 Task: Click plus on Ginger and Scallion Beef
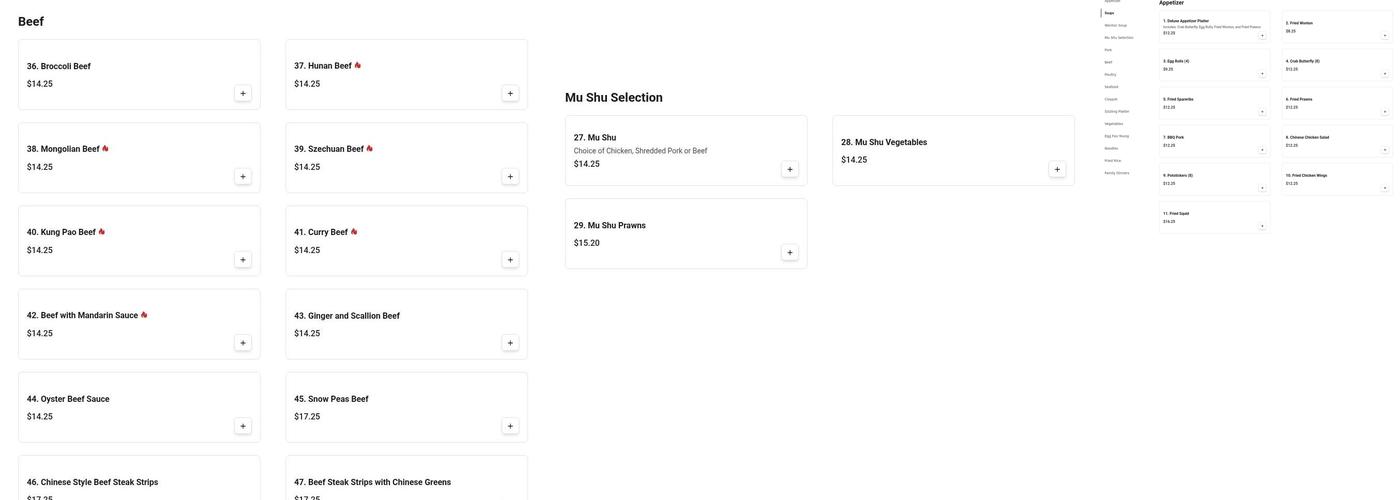coord(510,343)
